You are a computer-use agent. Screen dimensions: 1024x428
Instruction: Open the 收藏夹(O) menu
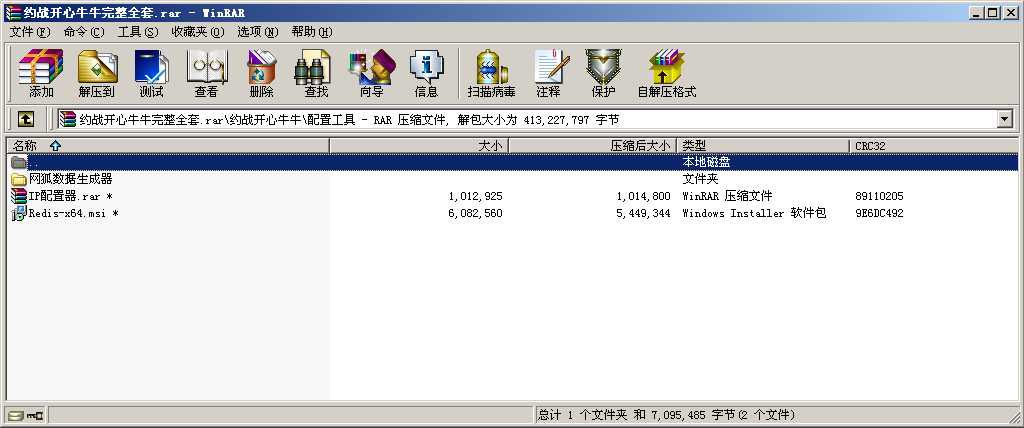(x=198, y=32)
